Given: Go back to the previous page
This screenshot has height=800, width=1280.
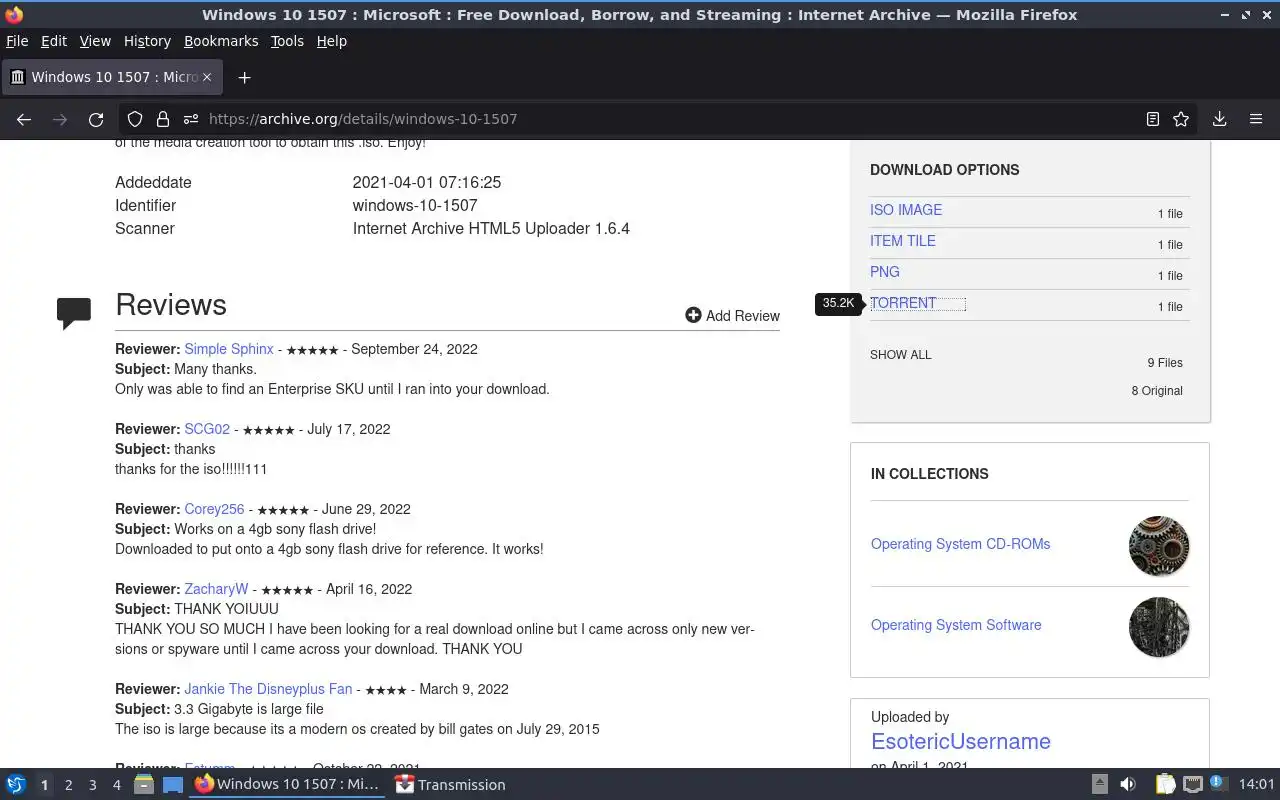Looking at the screenshot, I should pyautogui.click(x=24, y=119).
